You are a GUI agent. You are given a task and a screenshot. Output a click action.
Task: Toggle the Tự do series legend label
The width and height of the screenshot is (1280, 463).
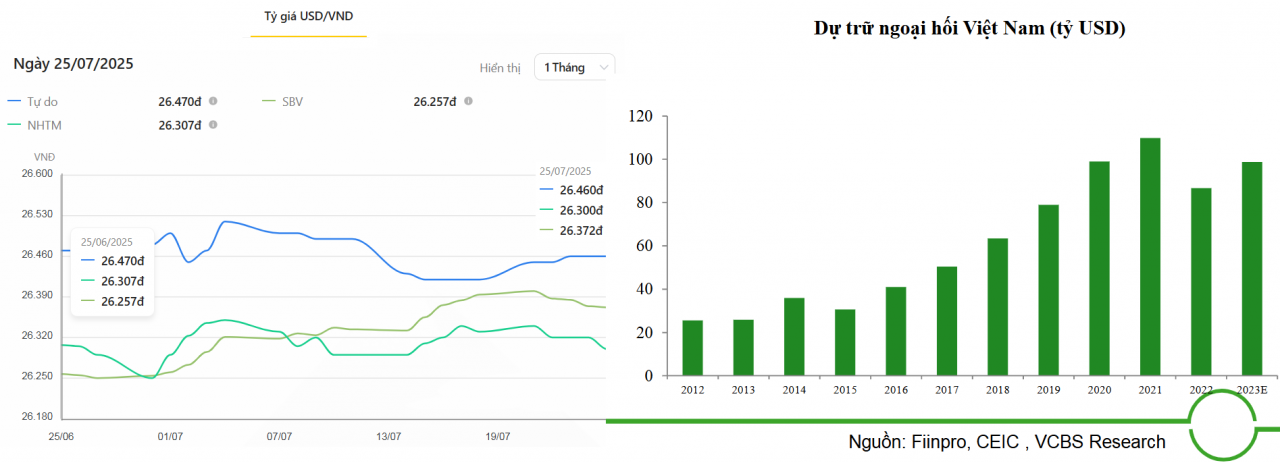42,101
